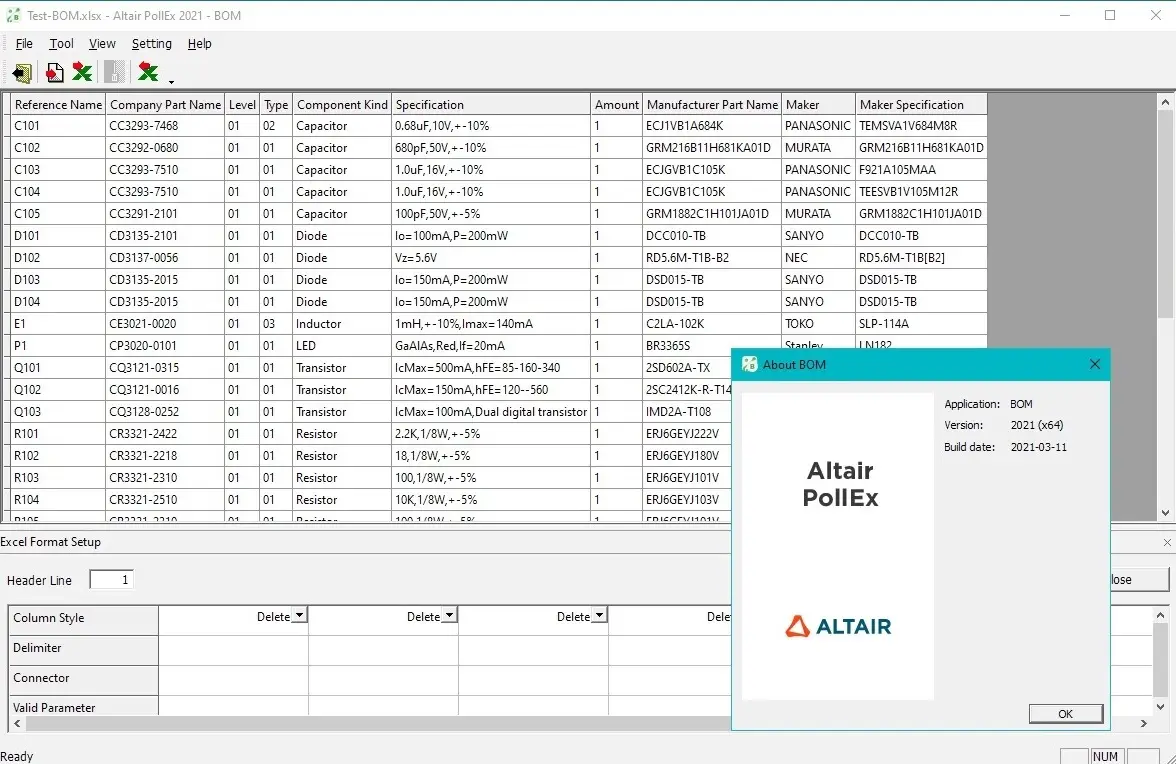1176x764 pixels.
Task: Select the C101 reference cell
Action: tap(58, 126)
